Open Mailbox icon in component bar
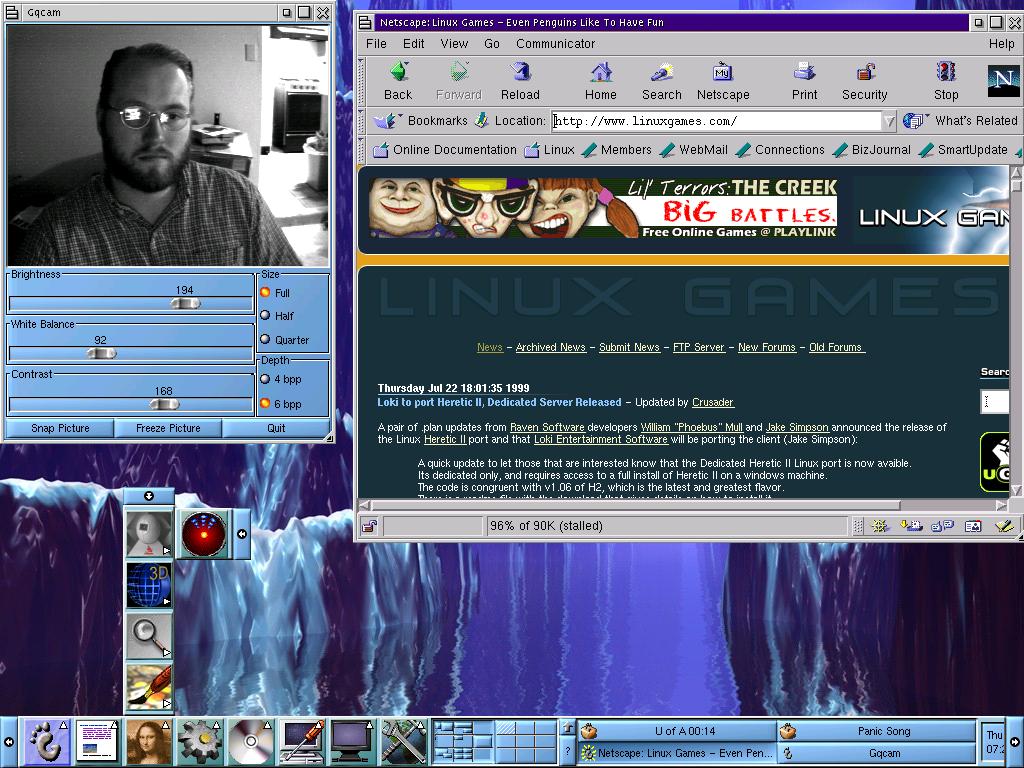The width and height of the screenshot is (1024, 768). 911,526
